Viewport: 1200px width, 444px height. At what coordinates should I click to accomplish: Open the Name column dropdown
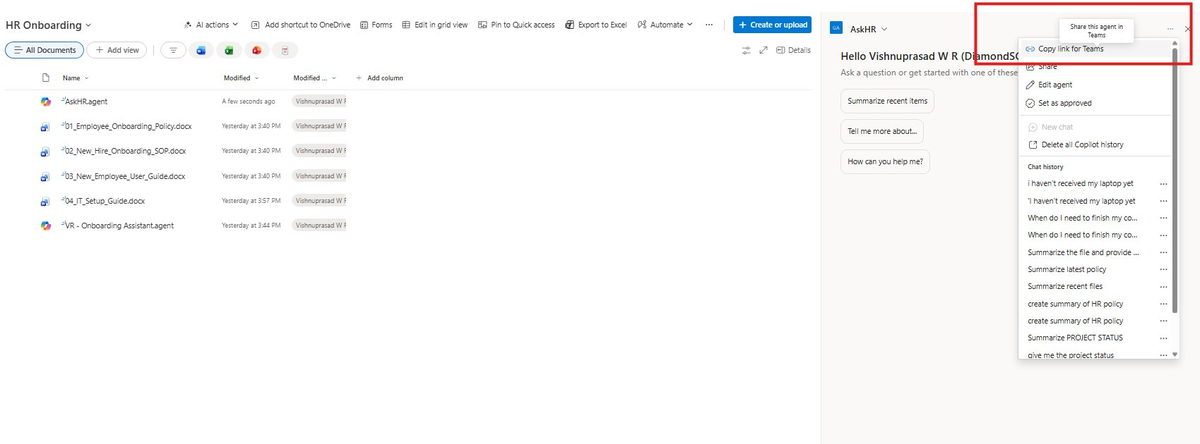[75, 78]
